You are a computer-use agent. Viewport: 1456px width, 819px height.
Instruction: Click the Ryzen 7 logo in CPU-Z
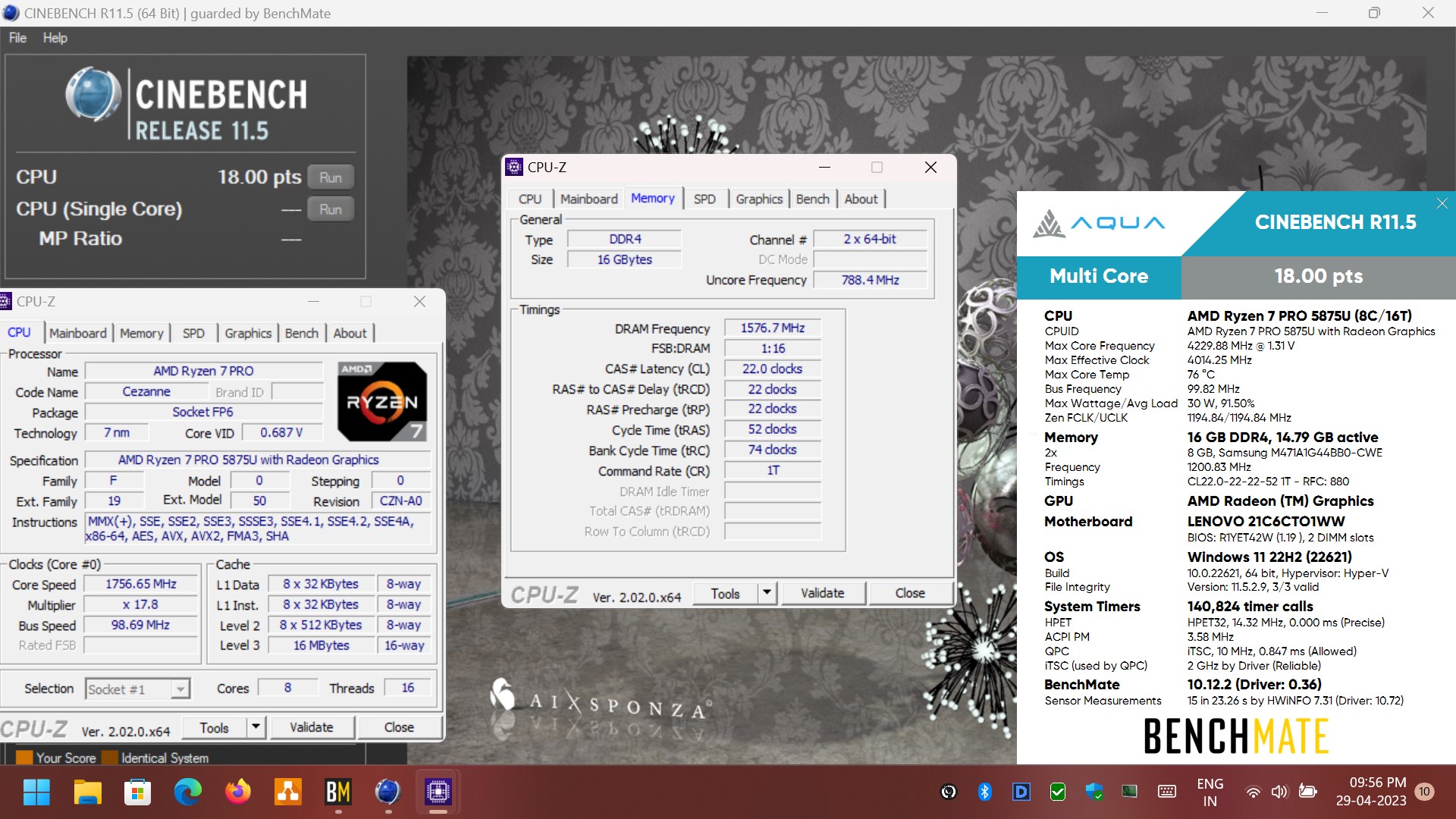coord(381,401)
